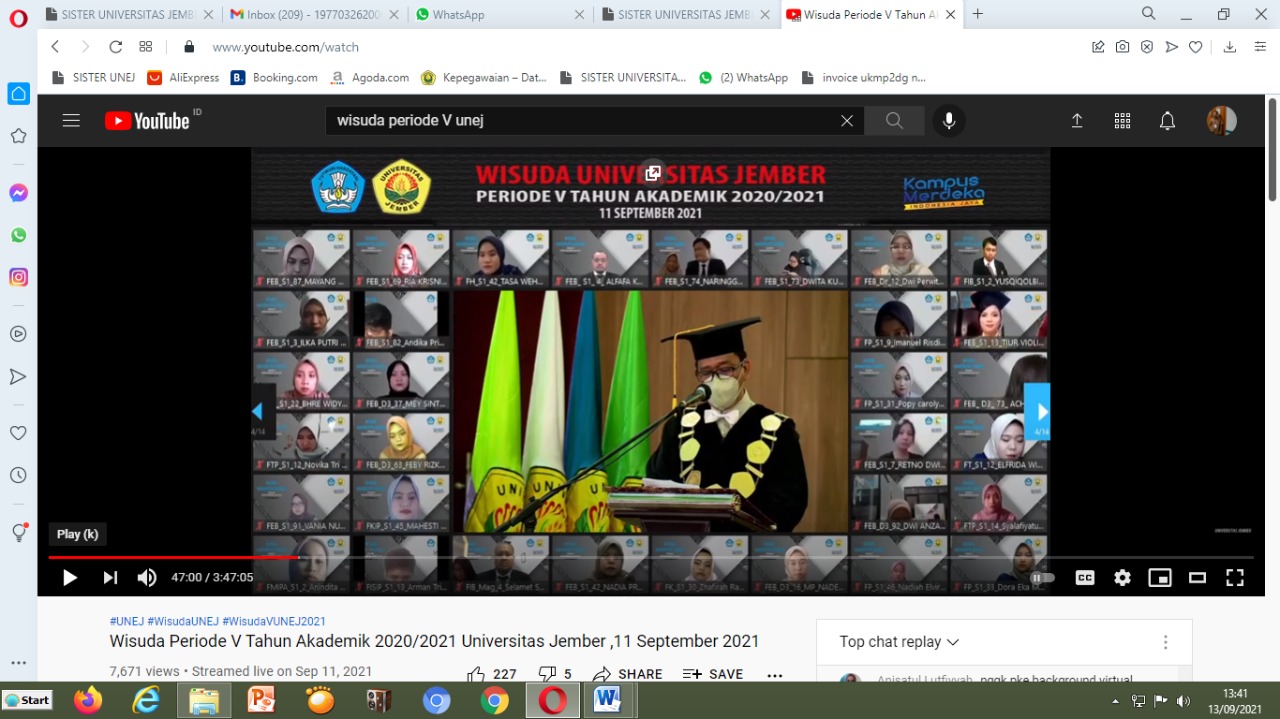Open Booking.com bookmark
This screenshot has width=1280, height=719.
tap(274, 77)
